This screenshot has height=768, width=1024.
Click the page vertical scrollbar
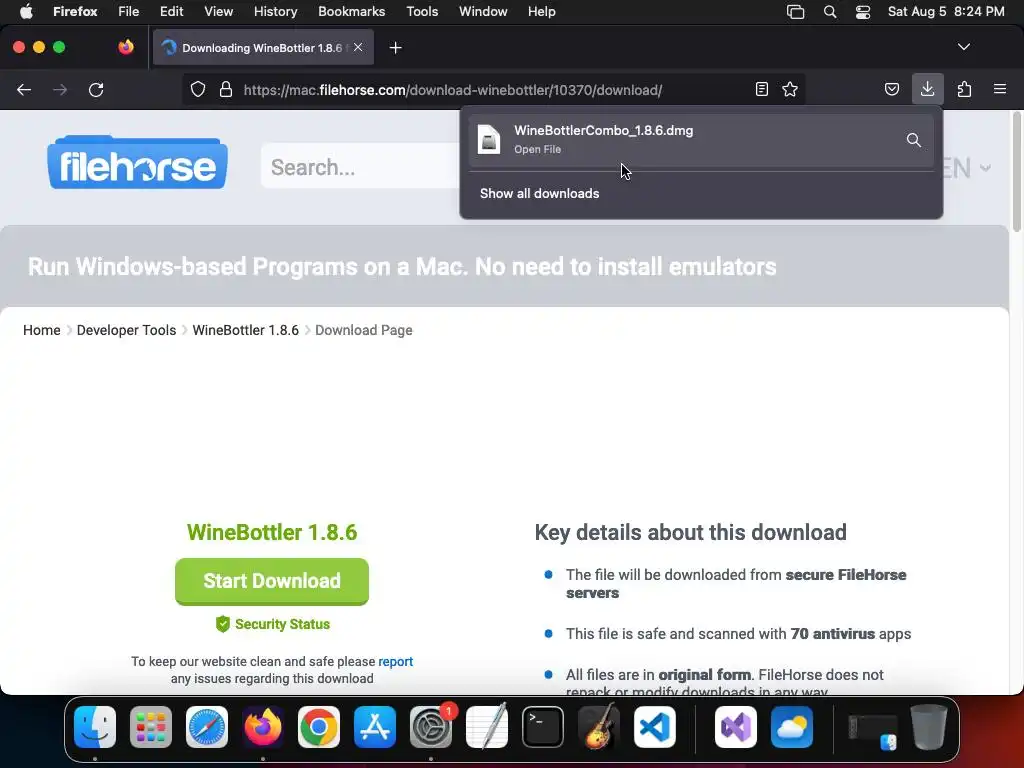[x=1016, y=172]
